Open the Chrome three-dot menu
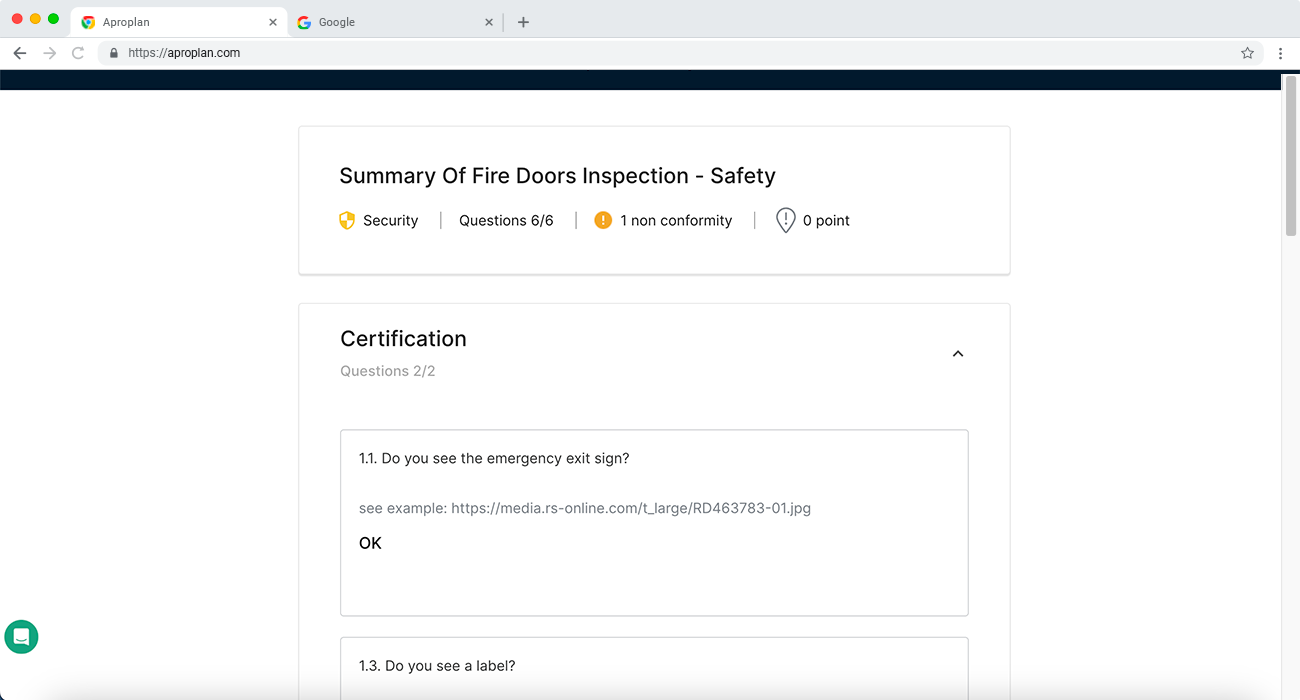The image size is (1300, 700). [x=1280, y=53]
